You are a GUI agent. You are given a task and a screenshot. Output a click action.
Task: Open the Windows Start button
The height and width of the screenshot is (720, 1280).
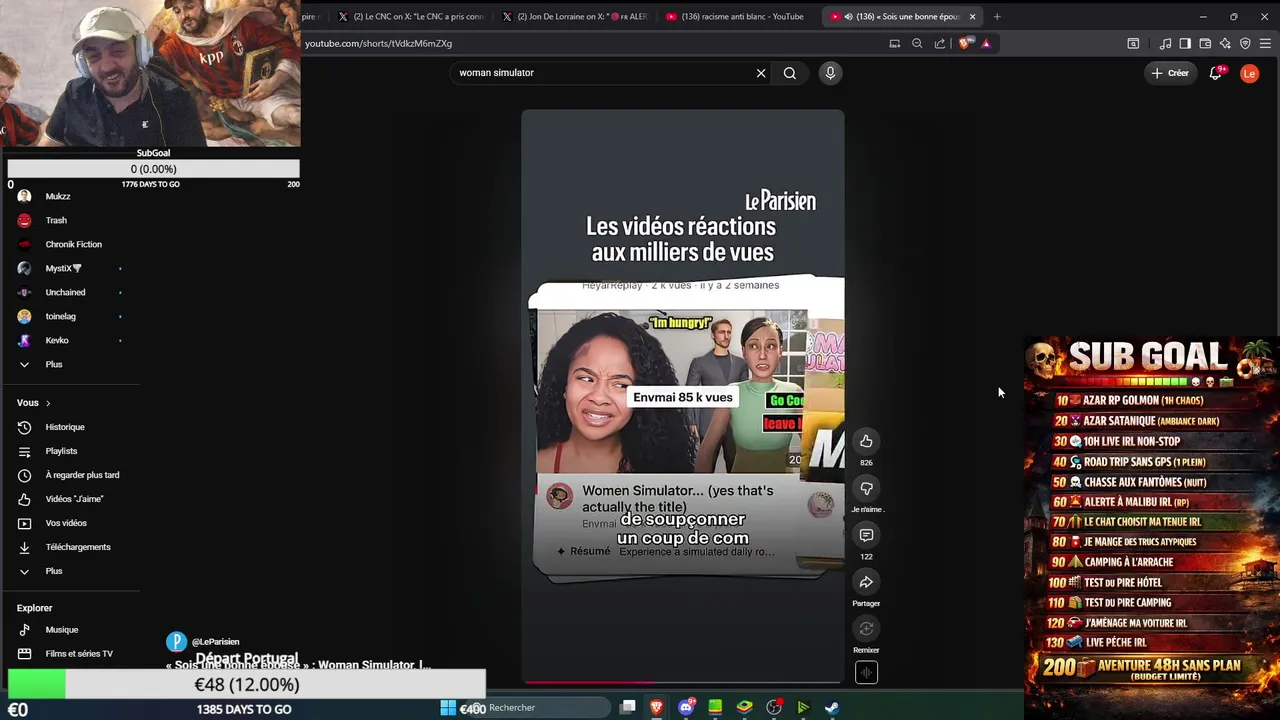(447, 707)
